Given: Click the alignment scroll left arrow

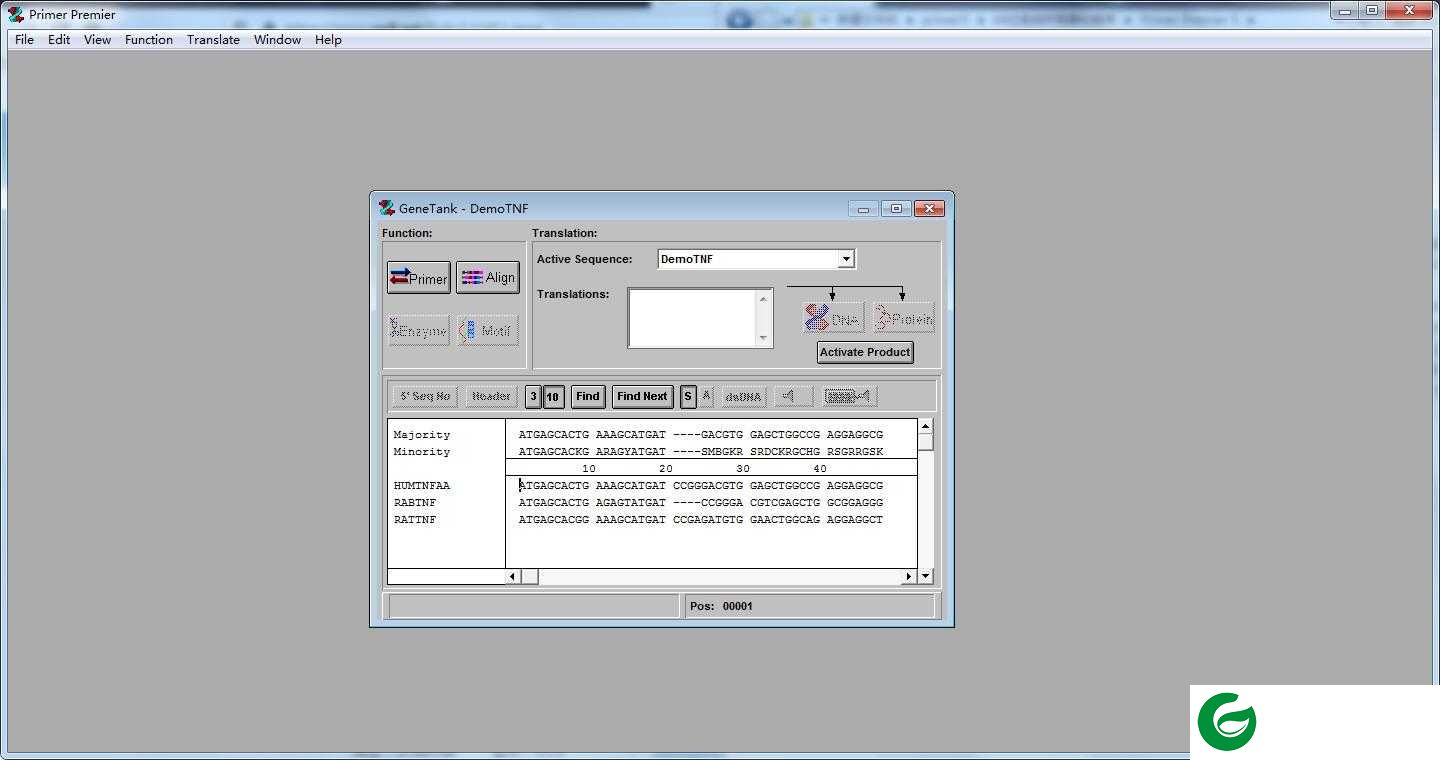Looking at the screenshot, I should pos(513,576).
